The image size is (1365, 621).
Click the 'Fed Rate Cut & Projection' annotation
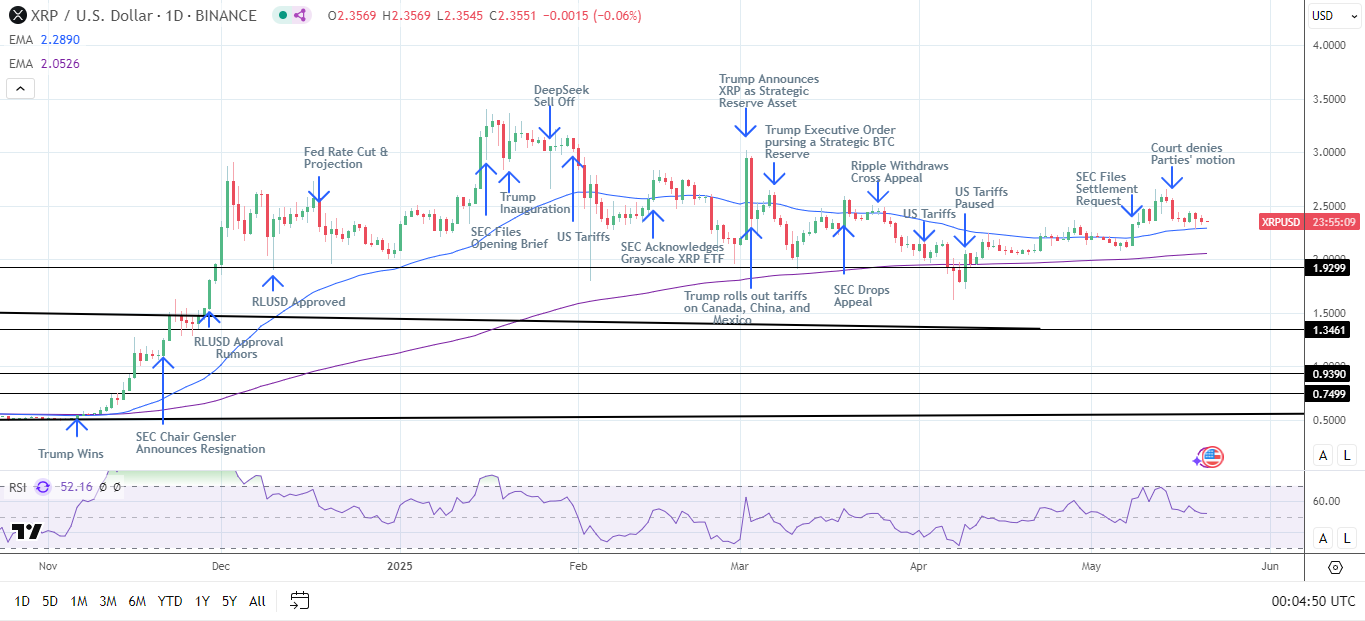pos(346,158)
